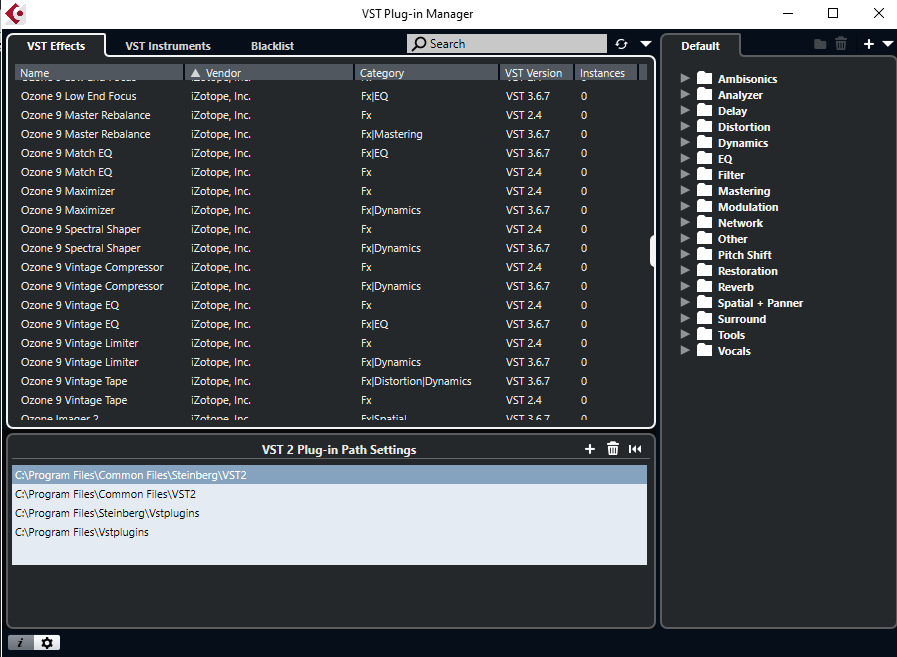
Task: Select path C:\Program Files\Vstplugins
Action: coord(330,532)
